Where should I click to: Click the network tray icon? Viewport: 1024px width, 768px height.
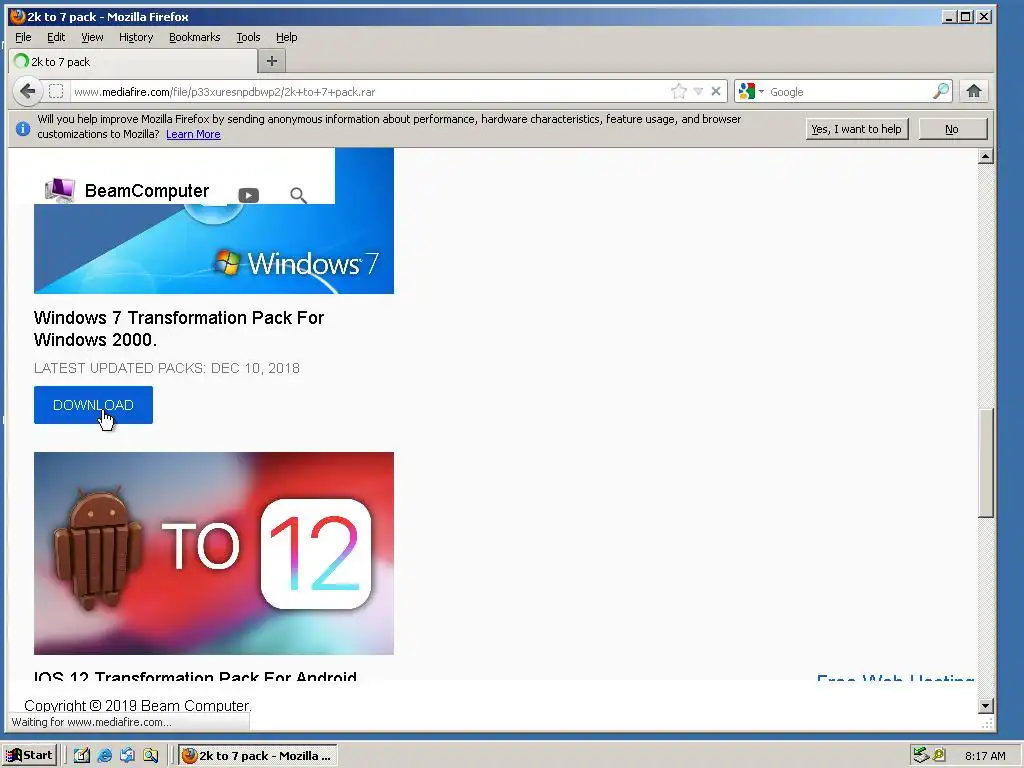click(921, 756)
